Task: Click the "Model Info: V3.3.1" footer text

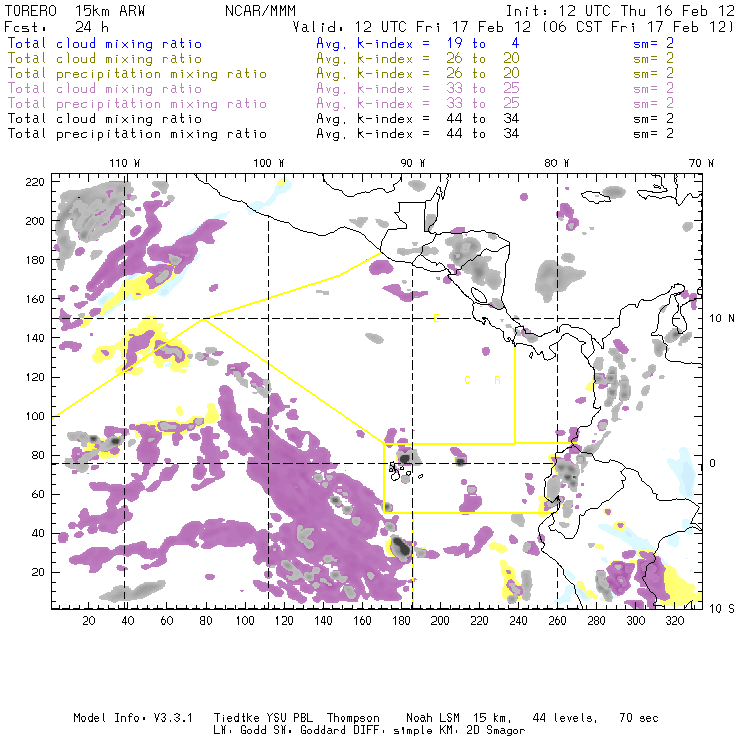Action: click(133, 718)
